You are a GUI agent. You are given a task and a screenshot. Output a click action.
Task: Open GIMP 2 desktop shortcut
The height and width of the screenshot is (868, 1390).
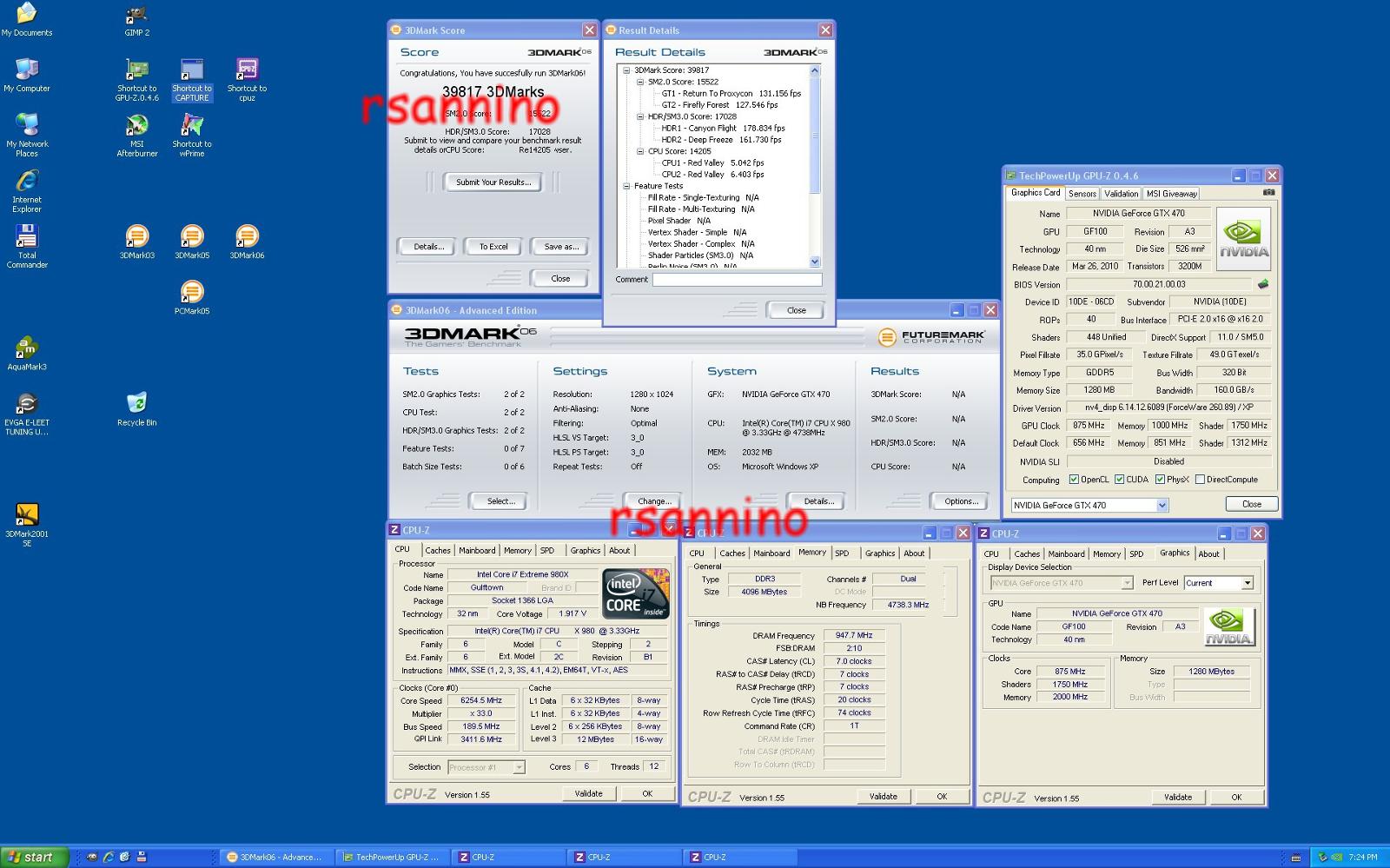[x=136, y=20]
